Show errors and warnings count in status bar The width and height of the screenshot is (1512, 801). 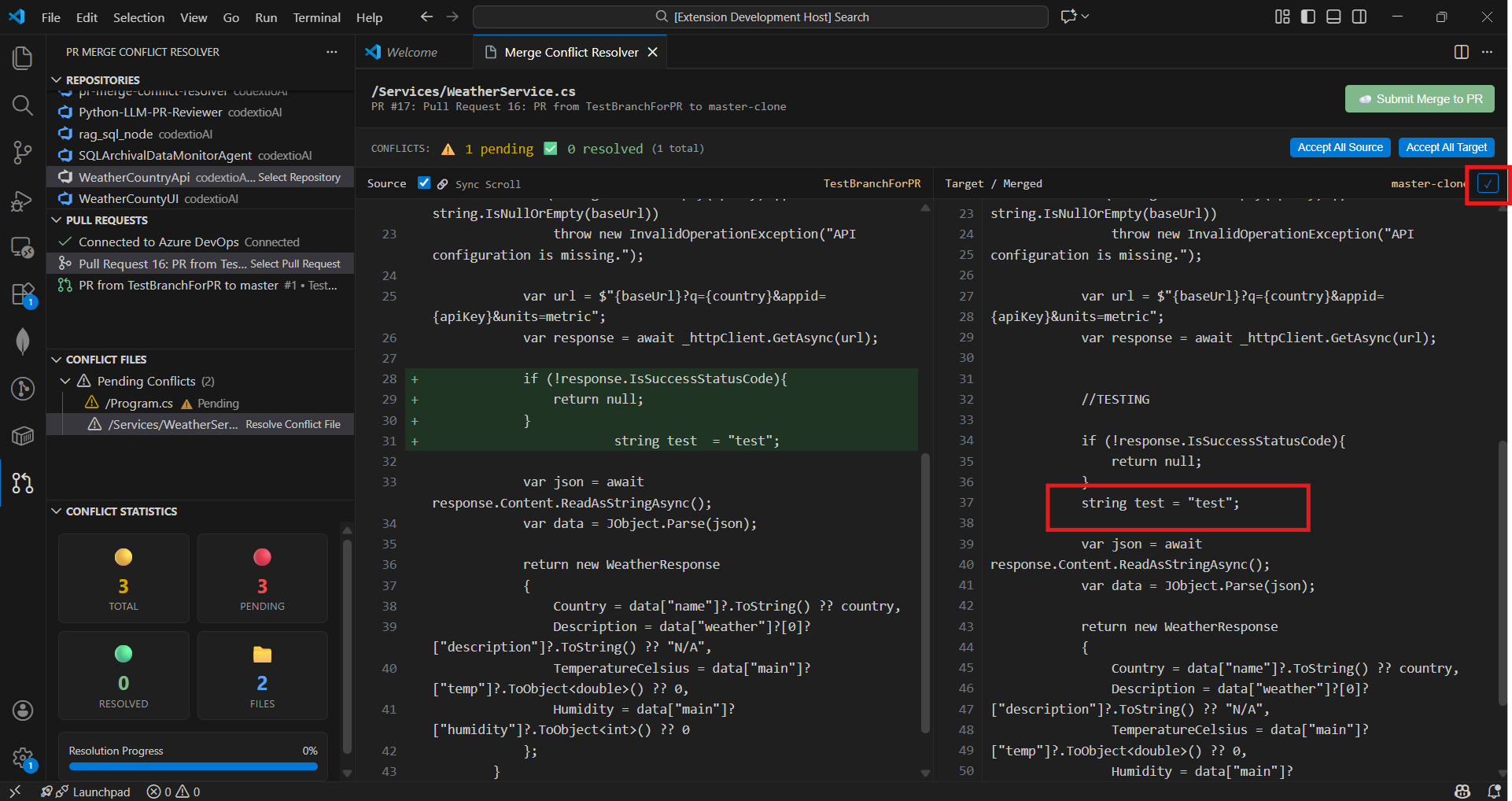(174, 792)
